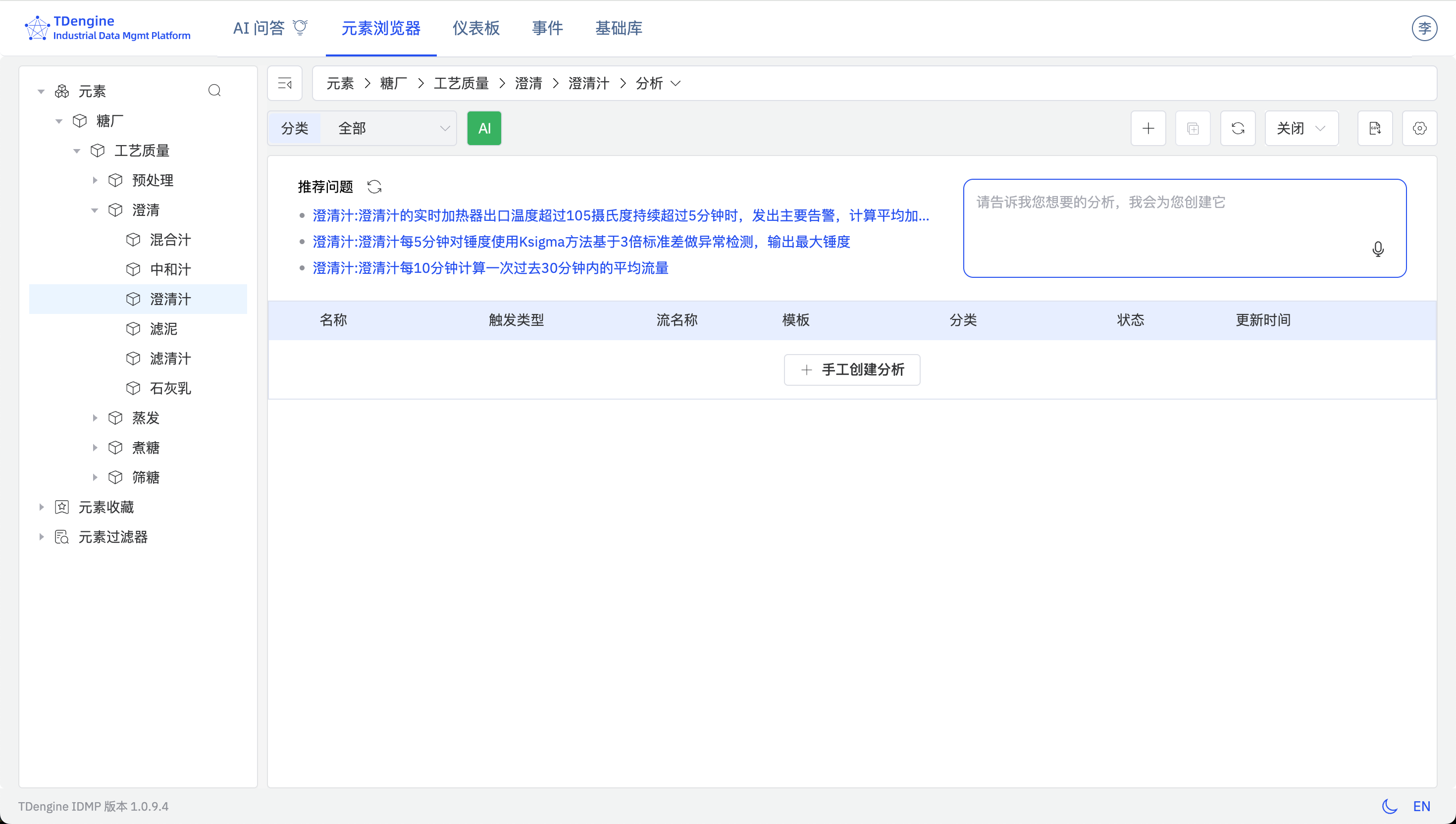The width and height of the screenshot is (1456, 824).
Task: Open the analysis settings gear
Action: (x=1420, y=128)
